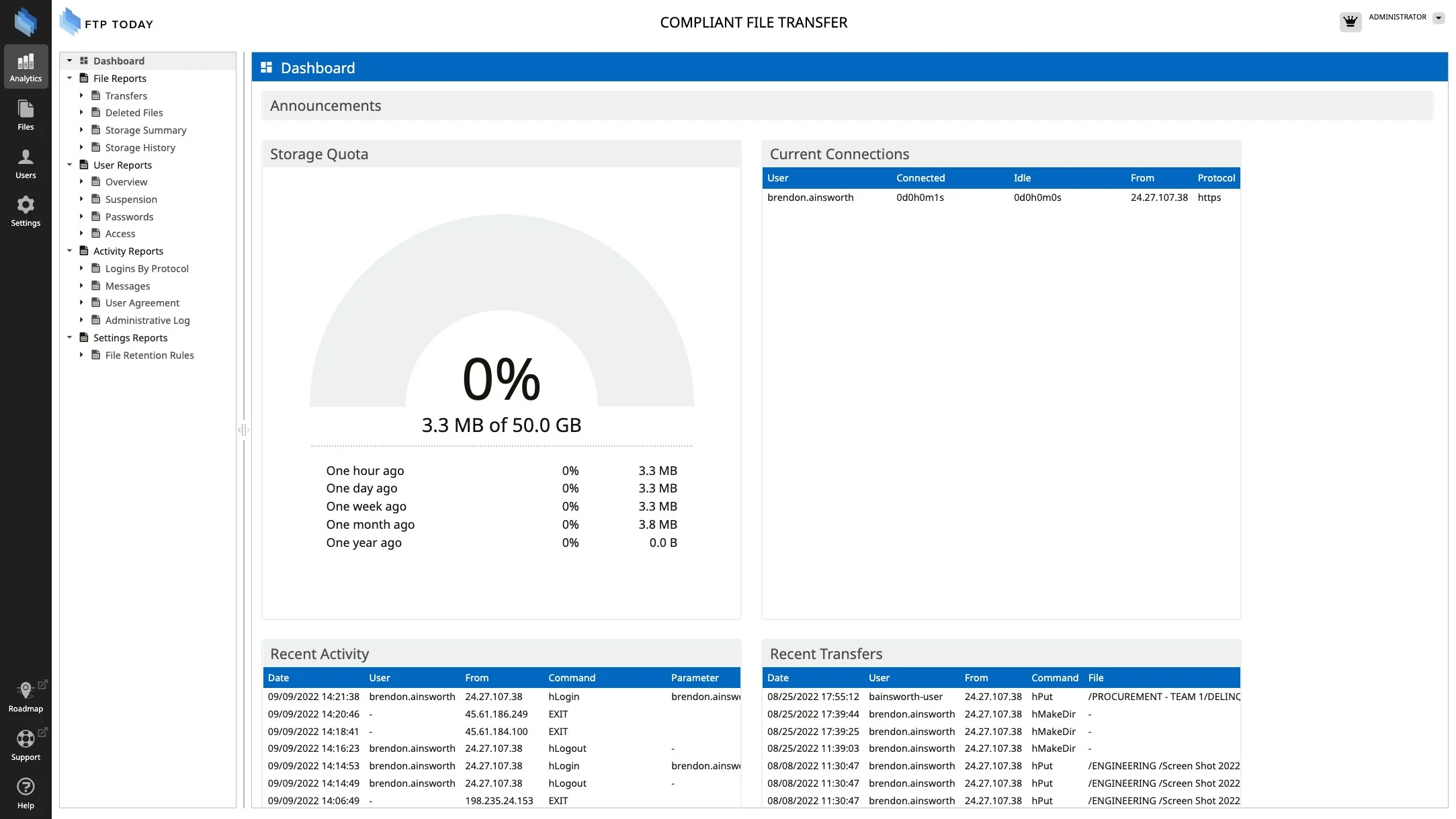Click the administrator crown icon

[1350, 21]
